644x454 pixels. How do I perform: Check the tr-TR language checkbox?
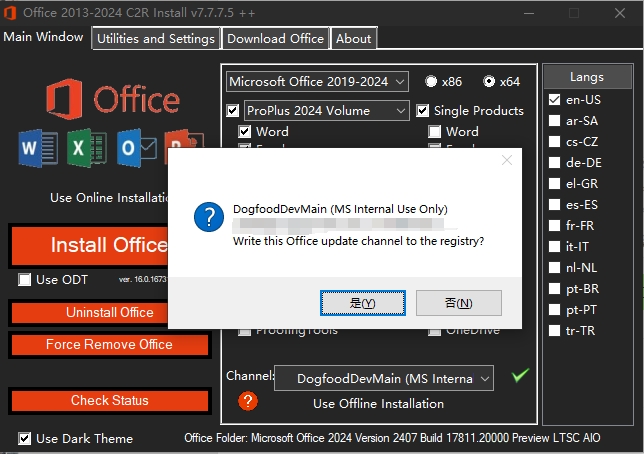554,330
